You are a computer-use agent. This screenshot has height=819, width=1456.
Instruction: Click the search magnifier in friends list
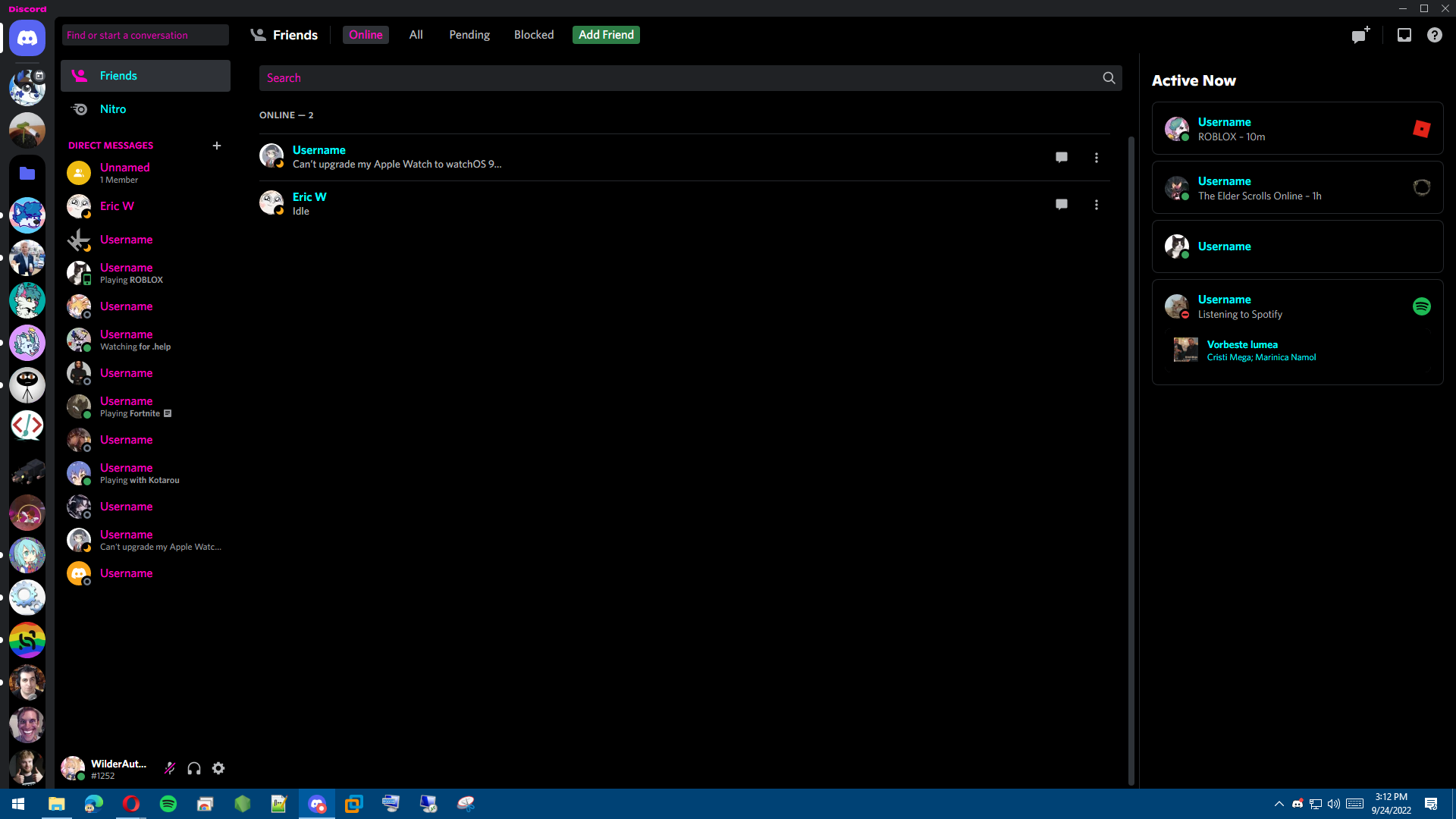[1109, 78]
